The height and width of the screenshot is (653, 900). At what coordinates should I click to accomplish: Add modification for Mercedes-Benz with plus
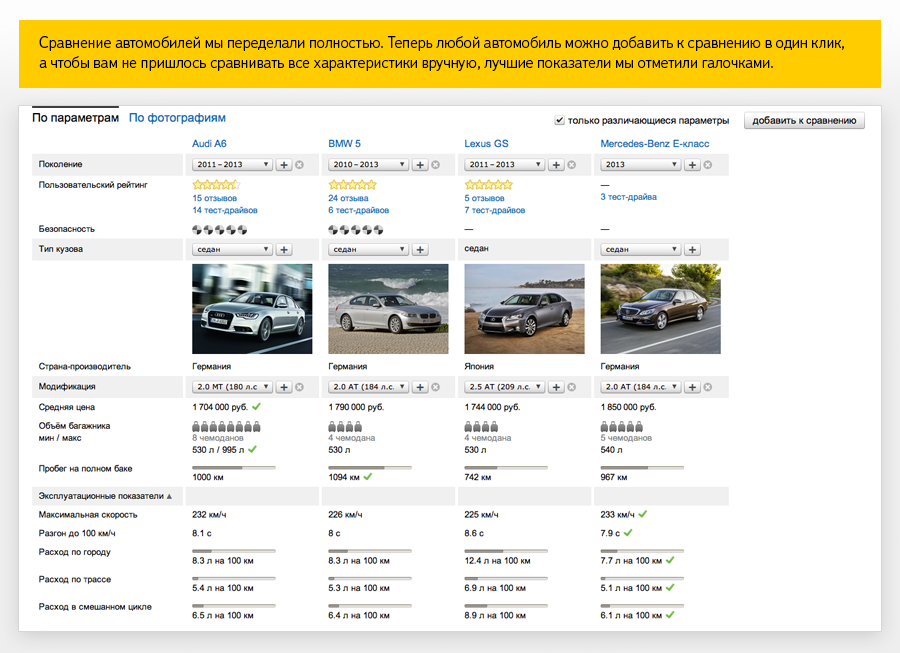point(692,387)
